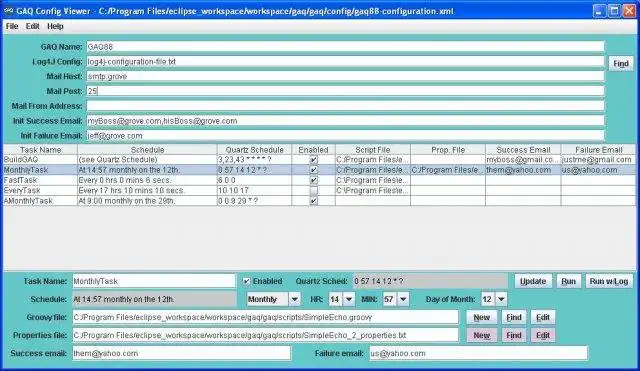Toggle Enabled checkbox for BuildGAQ row
The image size is (640, 371).
[x=313, y=160]
